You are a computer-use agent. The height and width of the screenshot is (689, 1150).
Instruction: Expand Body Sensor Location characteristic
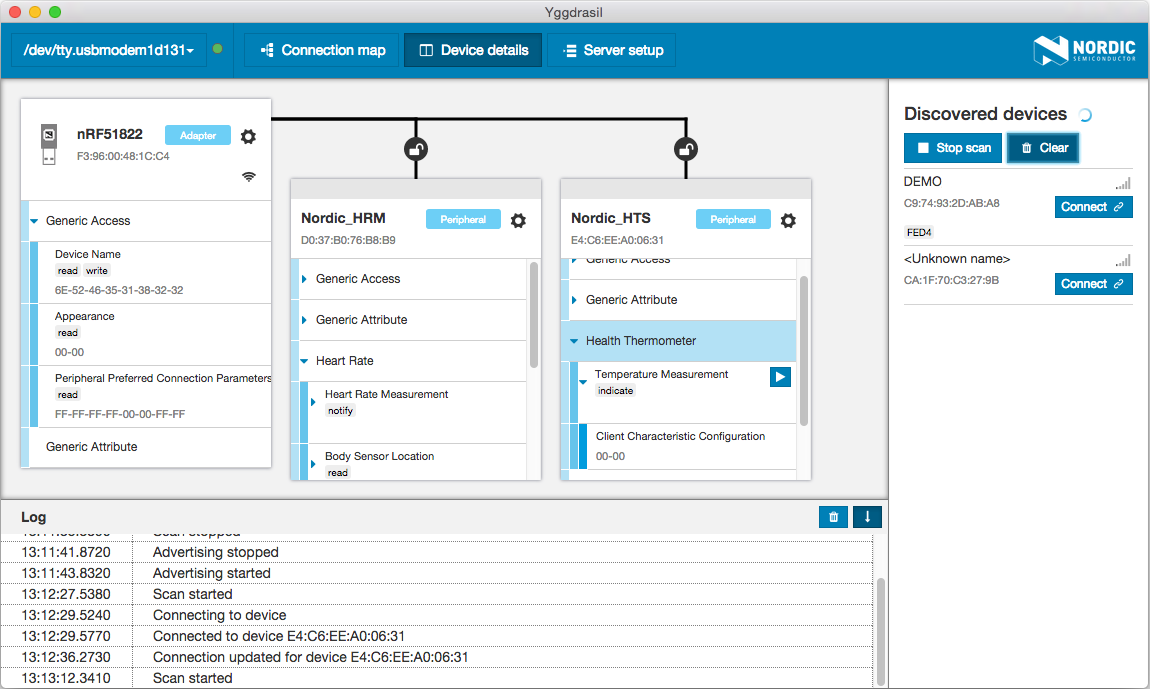point(313,464)
